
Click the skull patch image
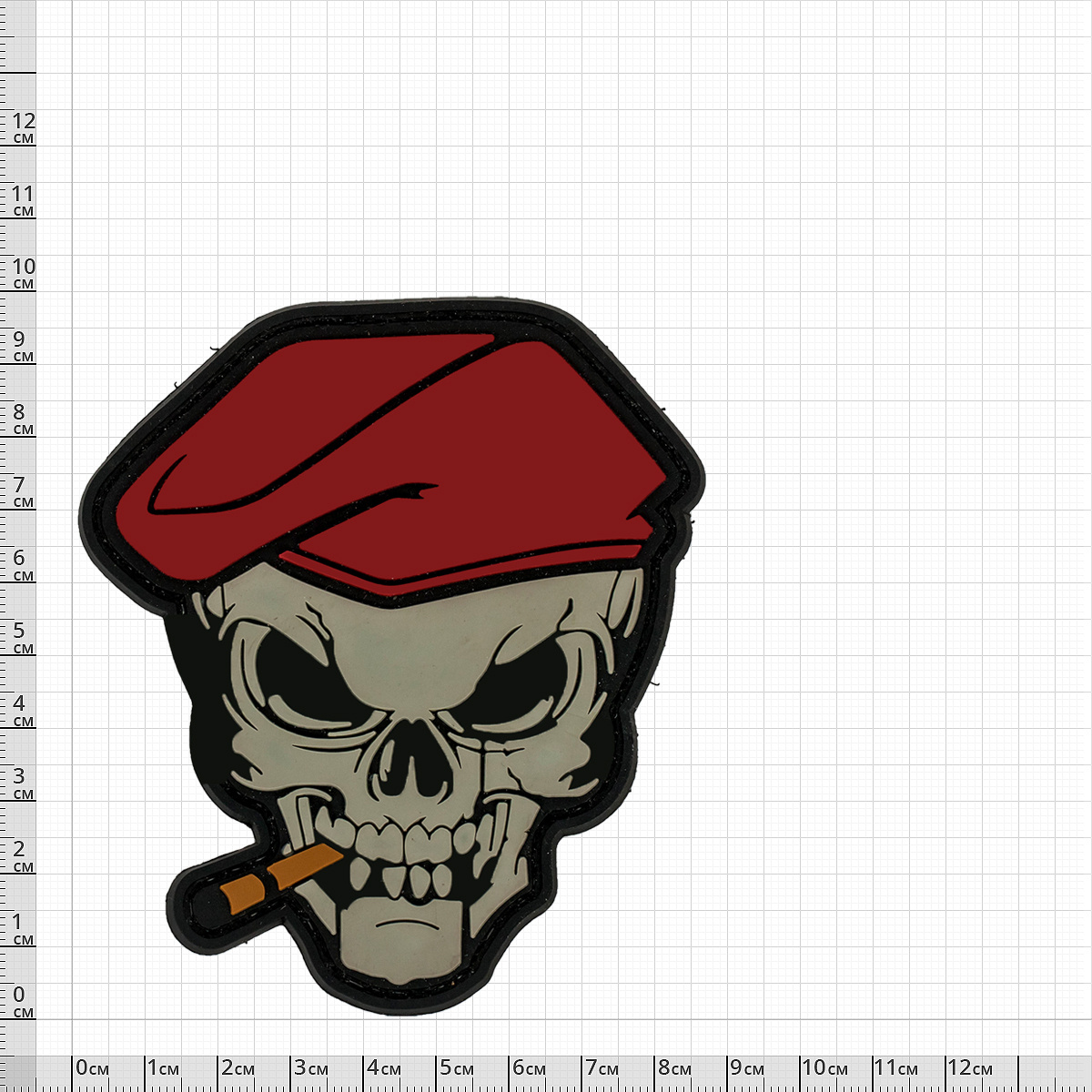[391, 657]
